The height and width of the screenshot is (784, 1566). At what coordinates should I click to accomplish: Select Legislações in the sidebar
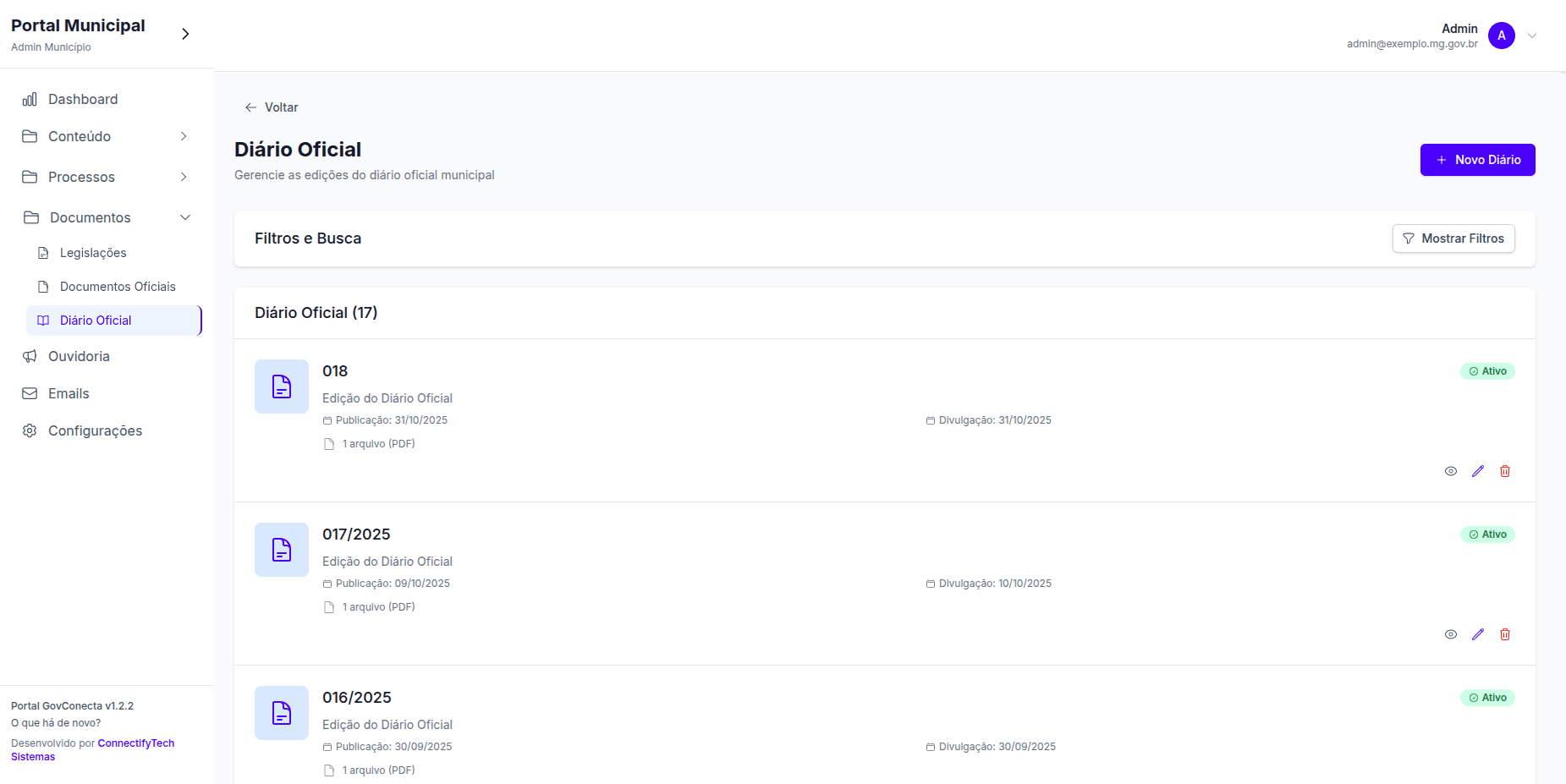pos(93,253)
